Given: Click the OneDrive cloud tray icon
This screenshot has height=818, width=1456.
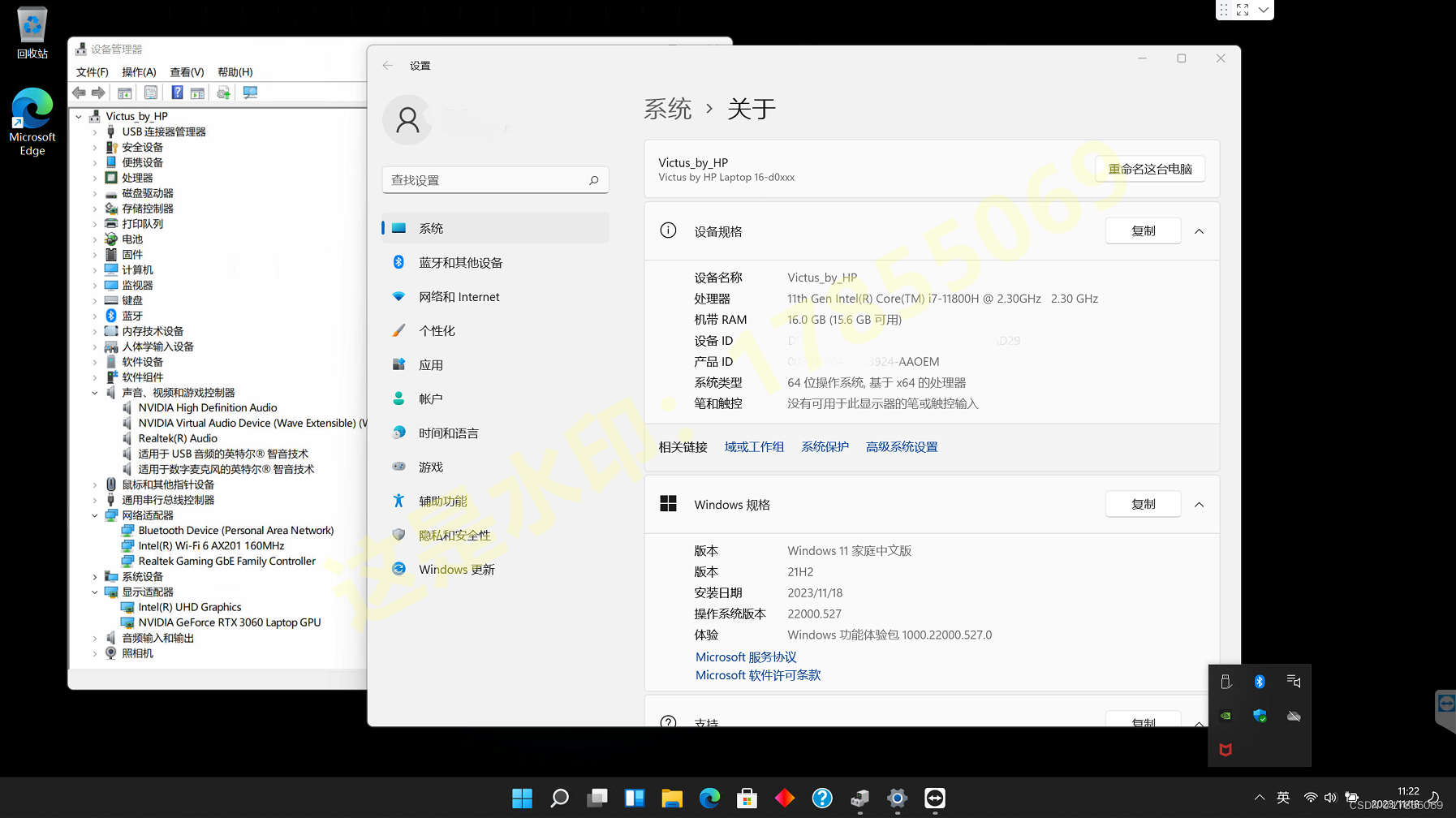Looking at the screenshot, I should [x=1294, y=716].
